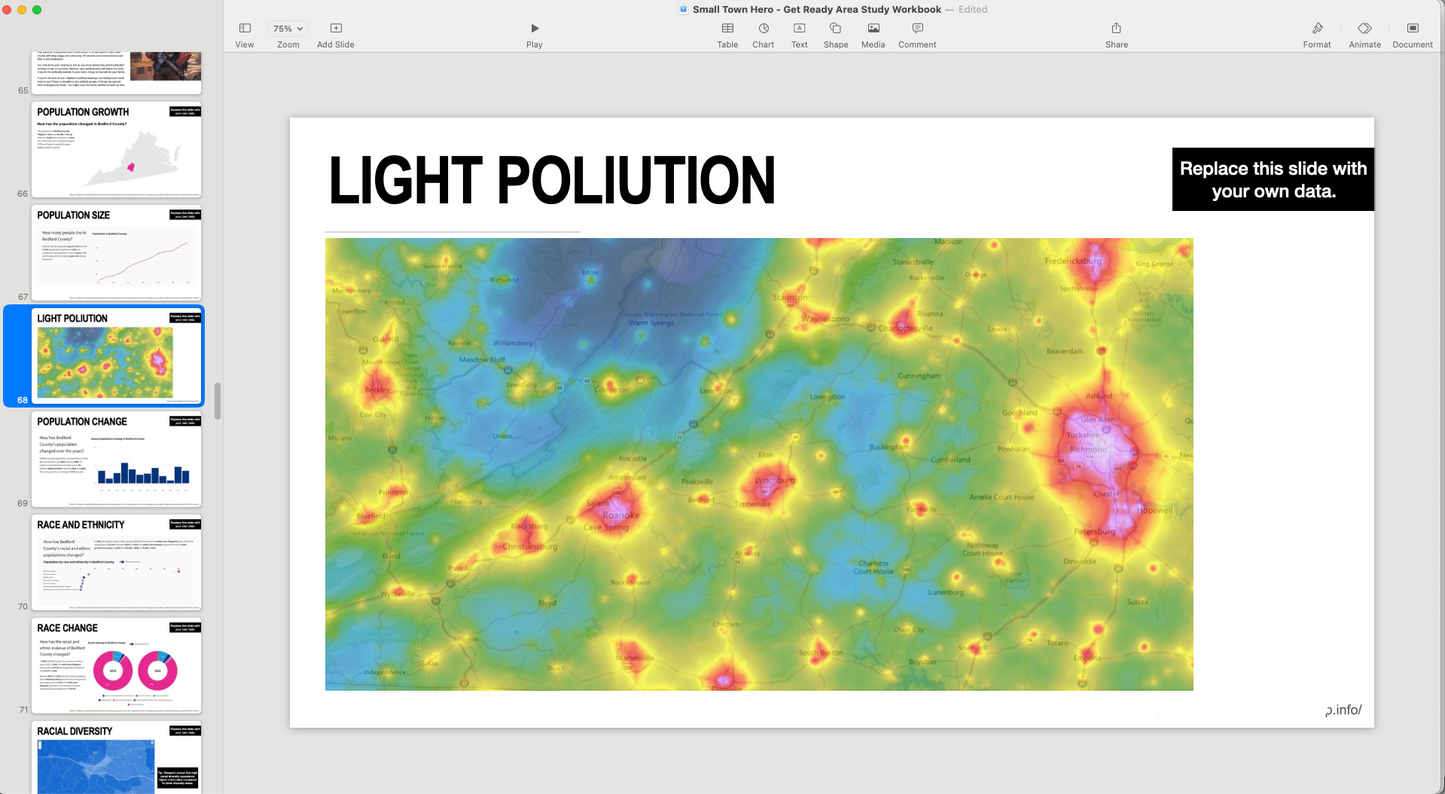The width and height of the screenshot is (1445, 794).
Task: Select the light pollution map image
Action: (x=759, y=464)
